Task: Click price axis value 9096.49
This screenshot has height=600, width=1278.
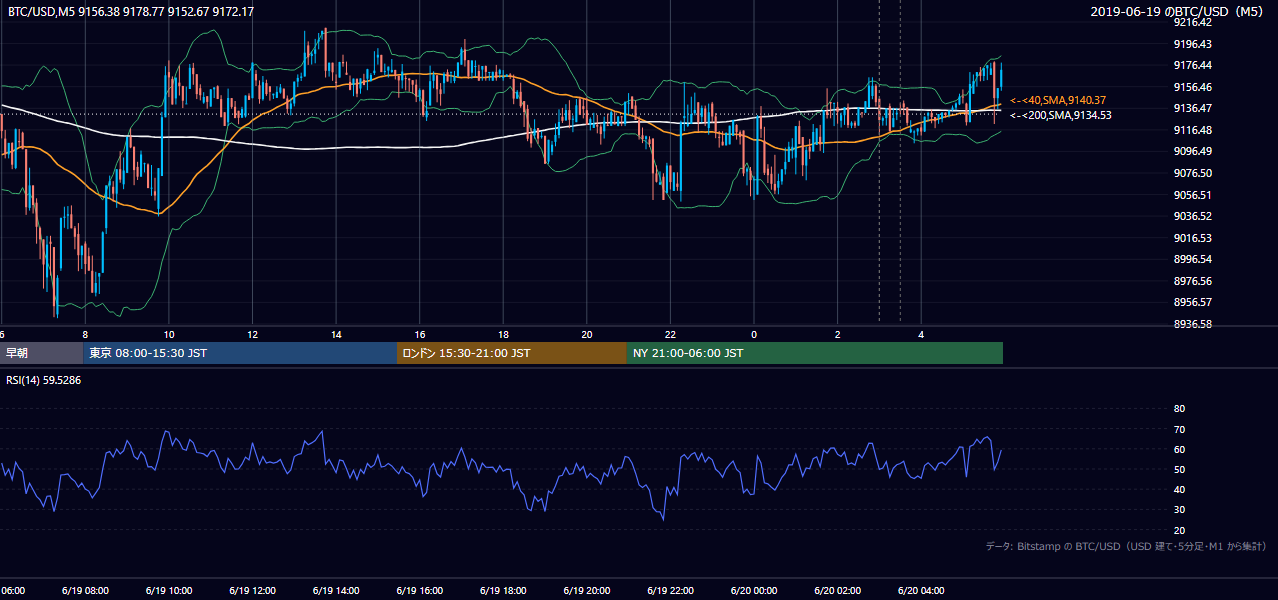Action: (1192, 151)
